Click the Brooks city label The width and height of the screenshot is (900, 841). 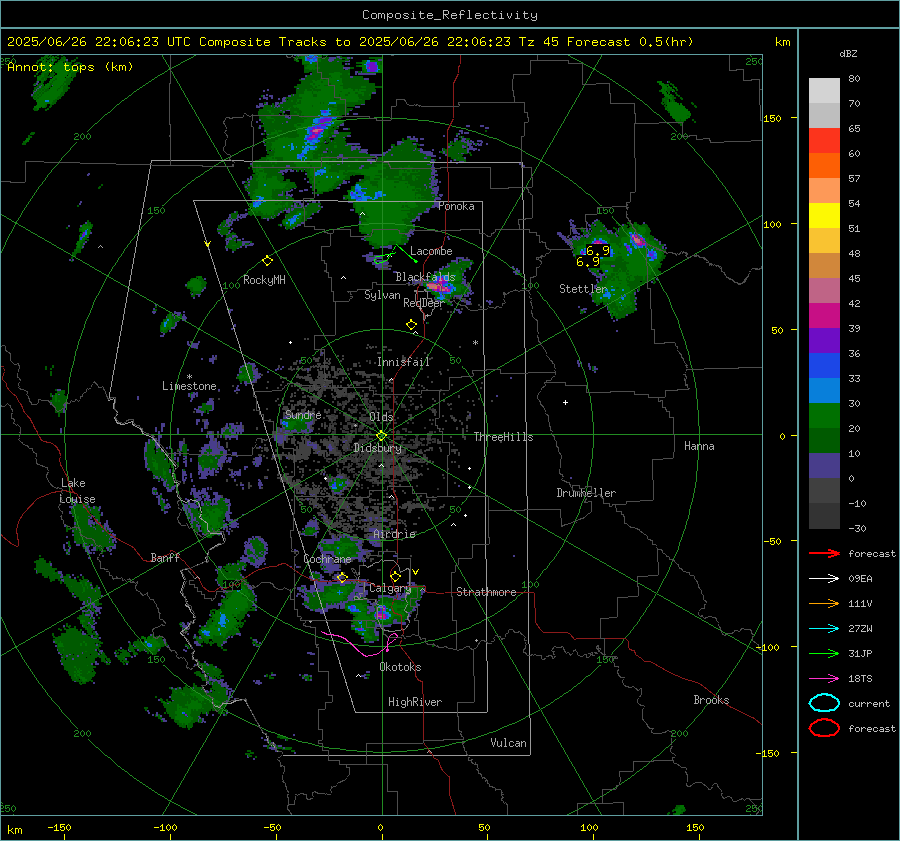coord(711,700)
